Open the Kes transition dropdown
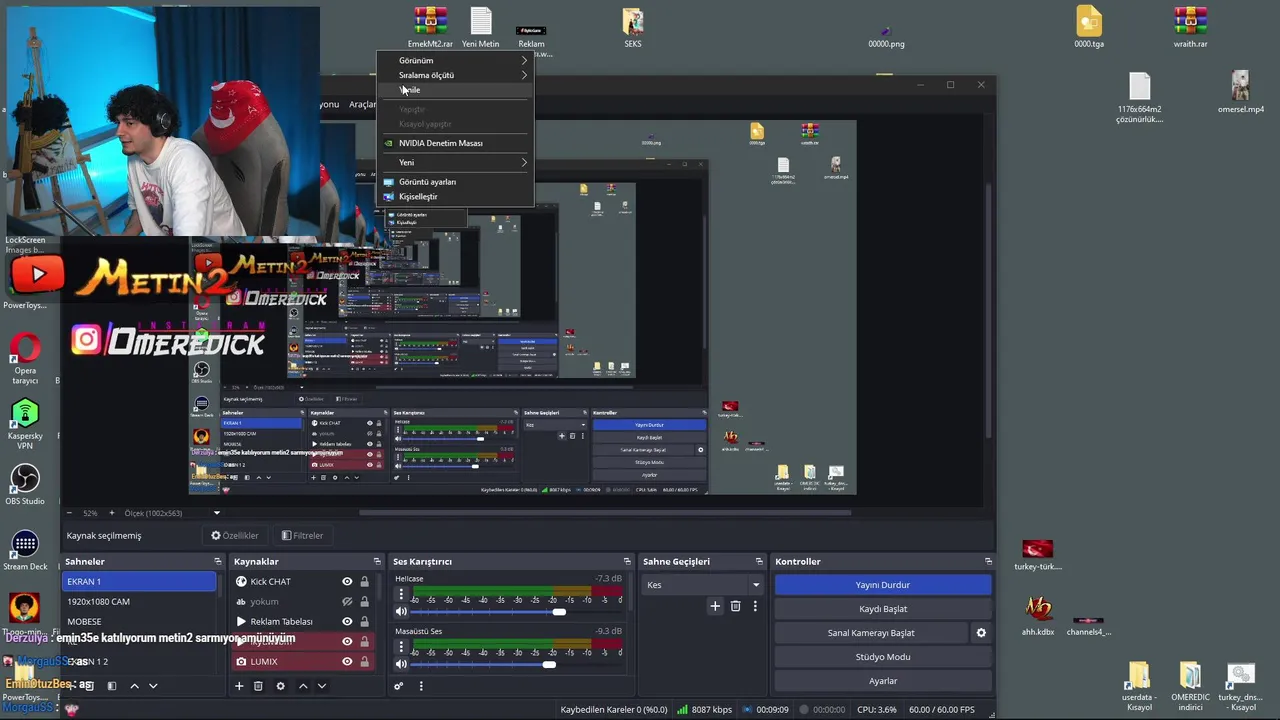The height and width of the screenshot is (720, 1280). tap(703, 585)
